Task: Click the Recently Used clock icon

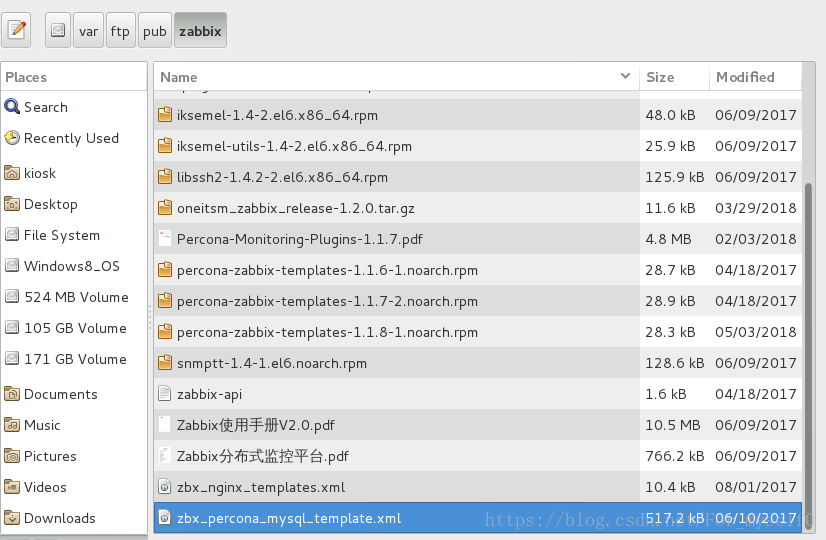Action: (x=12, y=138)
